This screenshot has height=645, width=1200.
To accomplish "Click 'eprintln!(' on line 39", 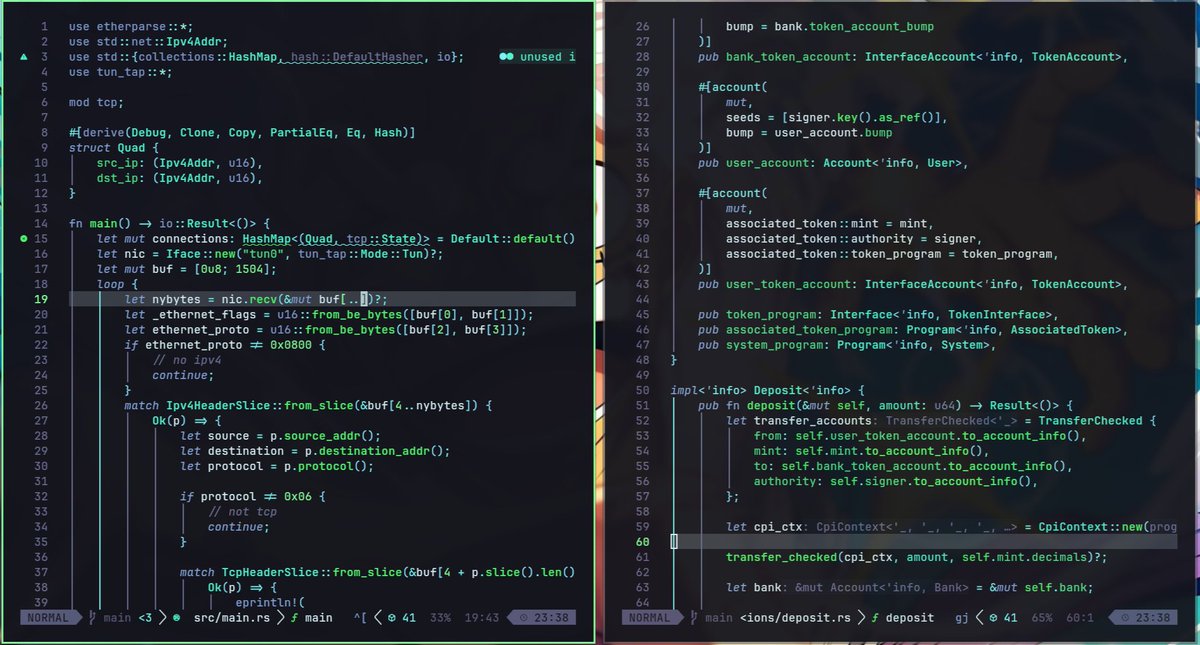I will (270, 602).
